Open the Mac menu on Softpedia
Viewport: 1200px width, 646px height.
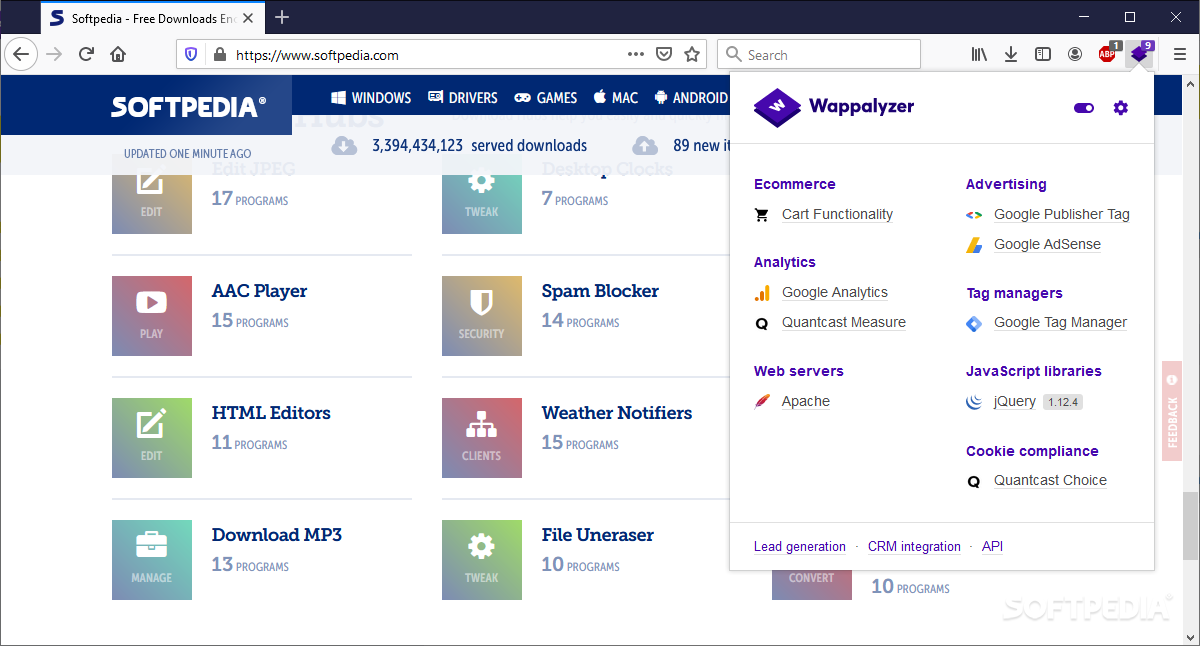[x=616, y=97]
